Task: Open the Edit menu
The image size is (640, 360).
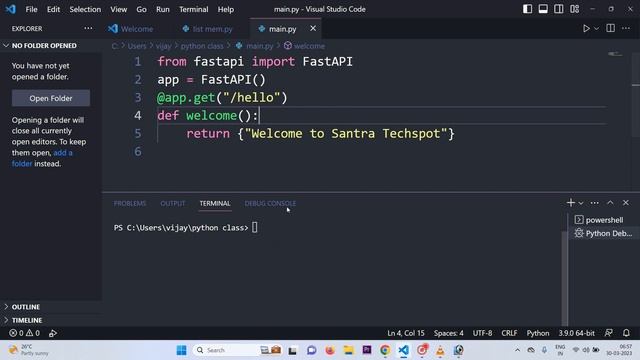Action: tap(53, 9)
